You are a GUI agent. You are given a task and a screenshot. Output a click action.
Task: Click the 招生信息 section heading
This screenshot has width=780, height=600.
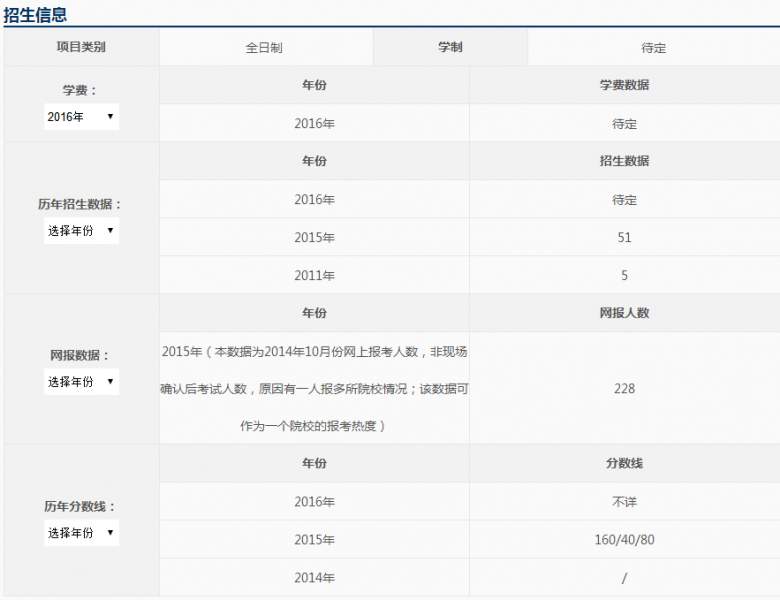point(35,14)
